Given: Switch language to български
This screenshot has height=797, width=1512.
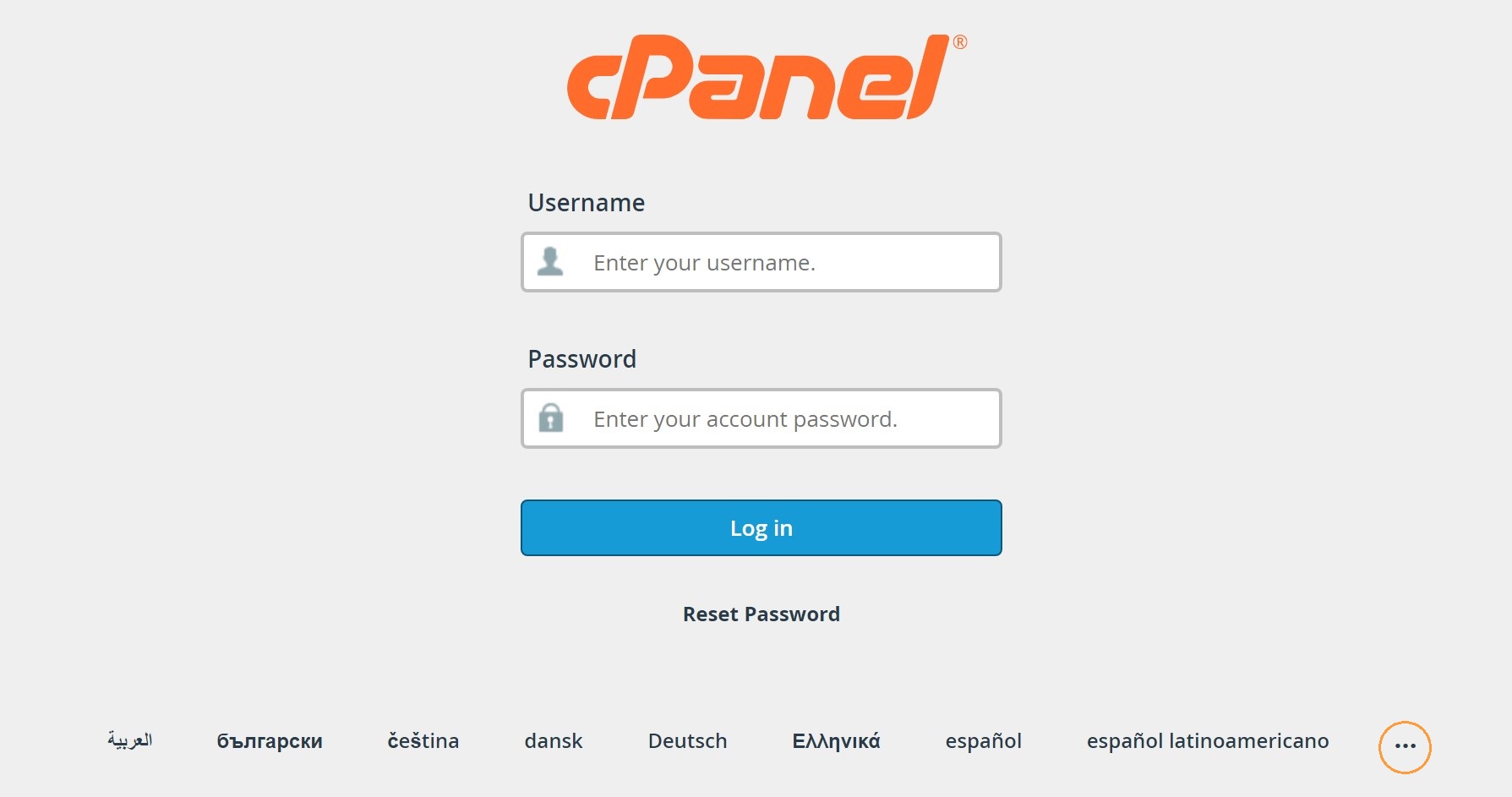Looking at the screenshot, I should point(270,741).
